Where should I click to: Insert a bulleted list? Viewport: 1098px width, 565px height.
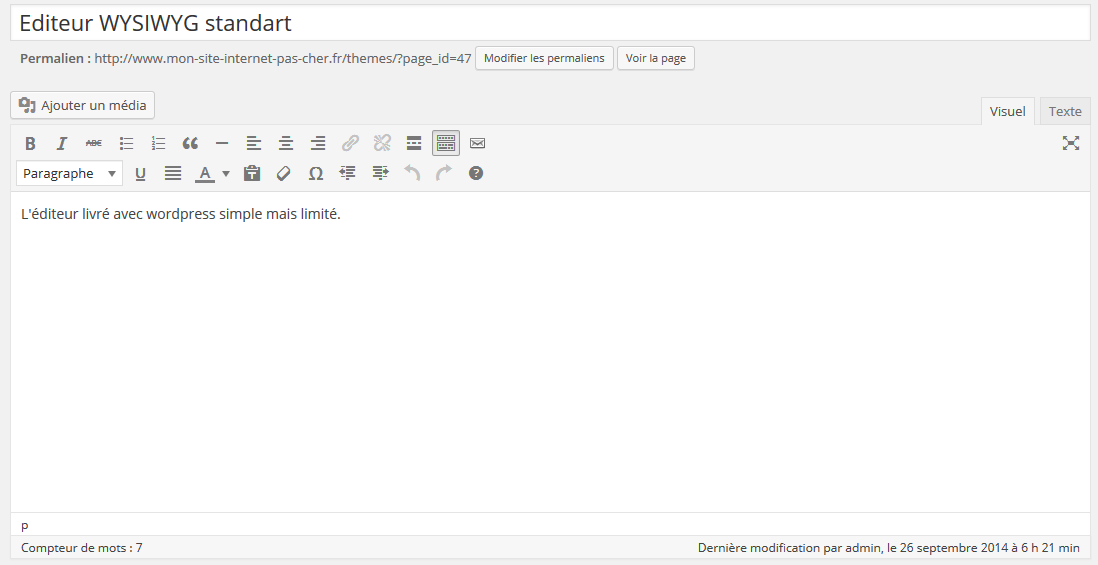126,143
